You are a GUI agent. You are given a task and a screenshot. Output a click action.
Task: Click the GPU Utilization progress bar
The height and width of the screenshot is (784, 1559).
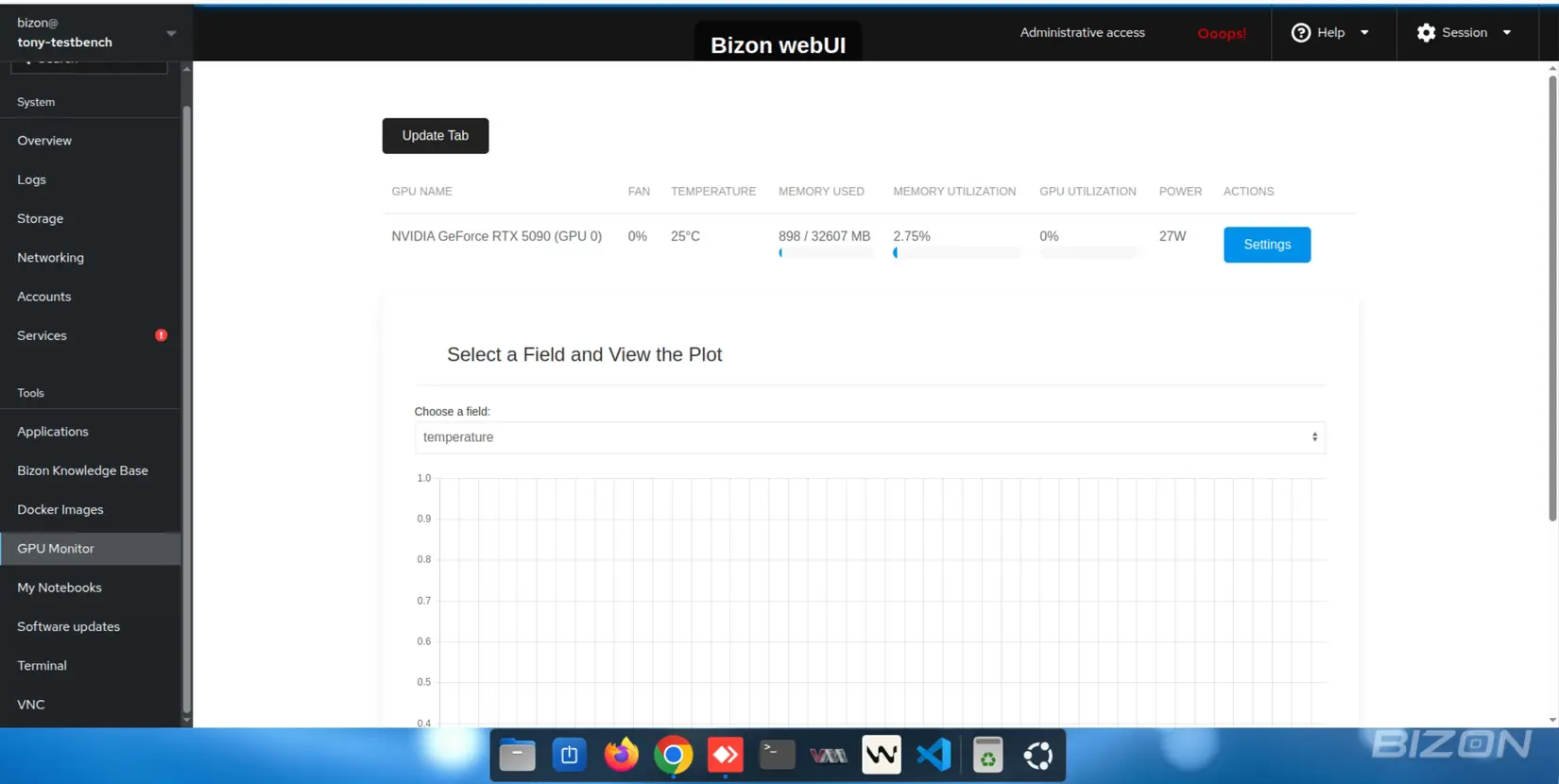tap(1089, 253)
